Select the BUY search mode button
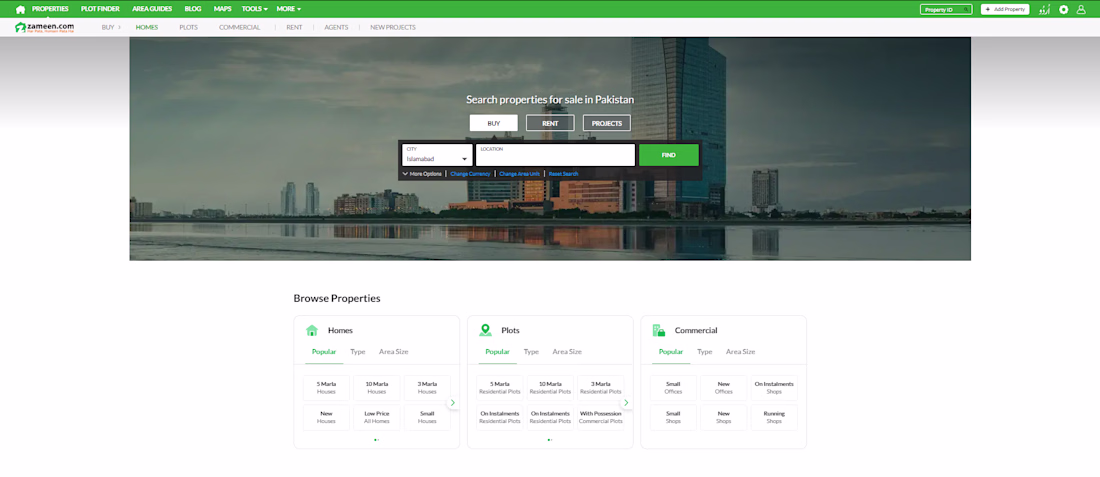 point(494,123)
